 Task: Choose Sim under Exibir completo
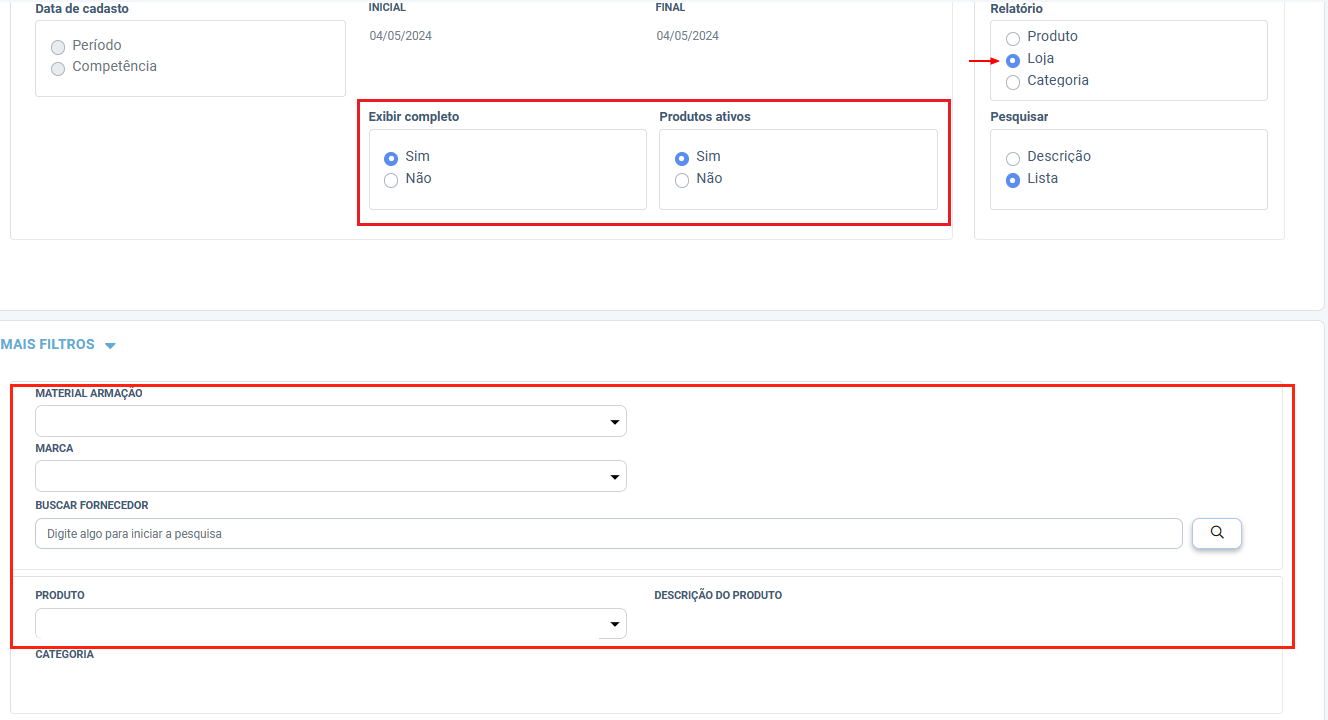click(x=391, y=158)
